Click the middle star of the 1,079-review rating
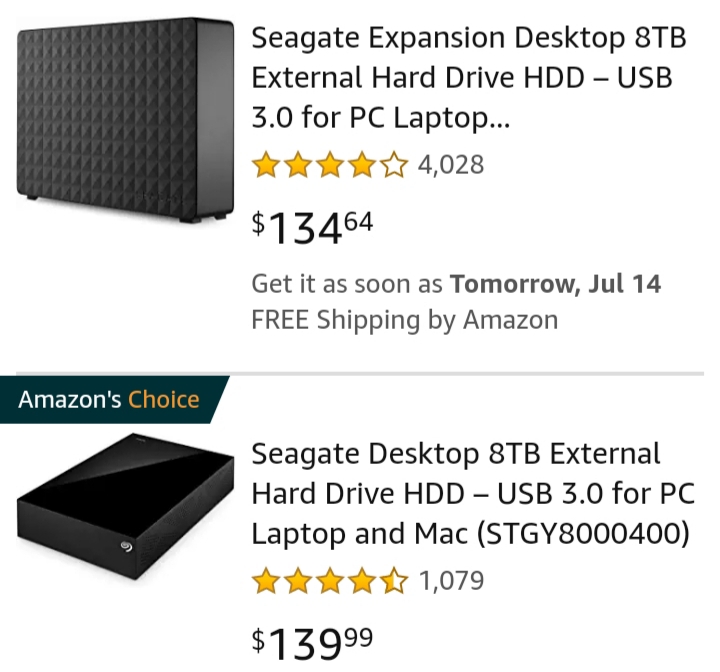The height and width of the screenshot is (672, 720). pyautogui.click(x=330, y=581)
